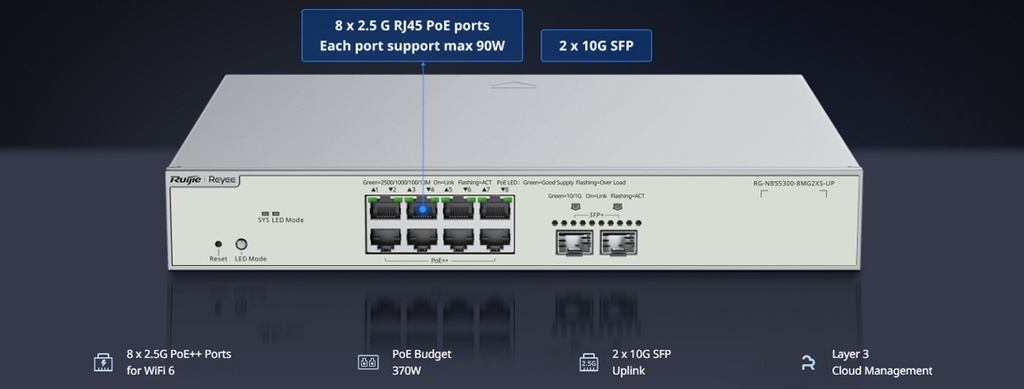
Task: Click the SYS indicator LED
Action: coord(264,213)
